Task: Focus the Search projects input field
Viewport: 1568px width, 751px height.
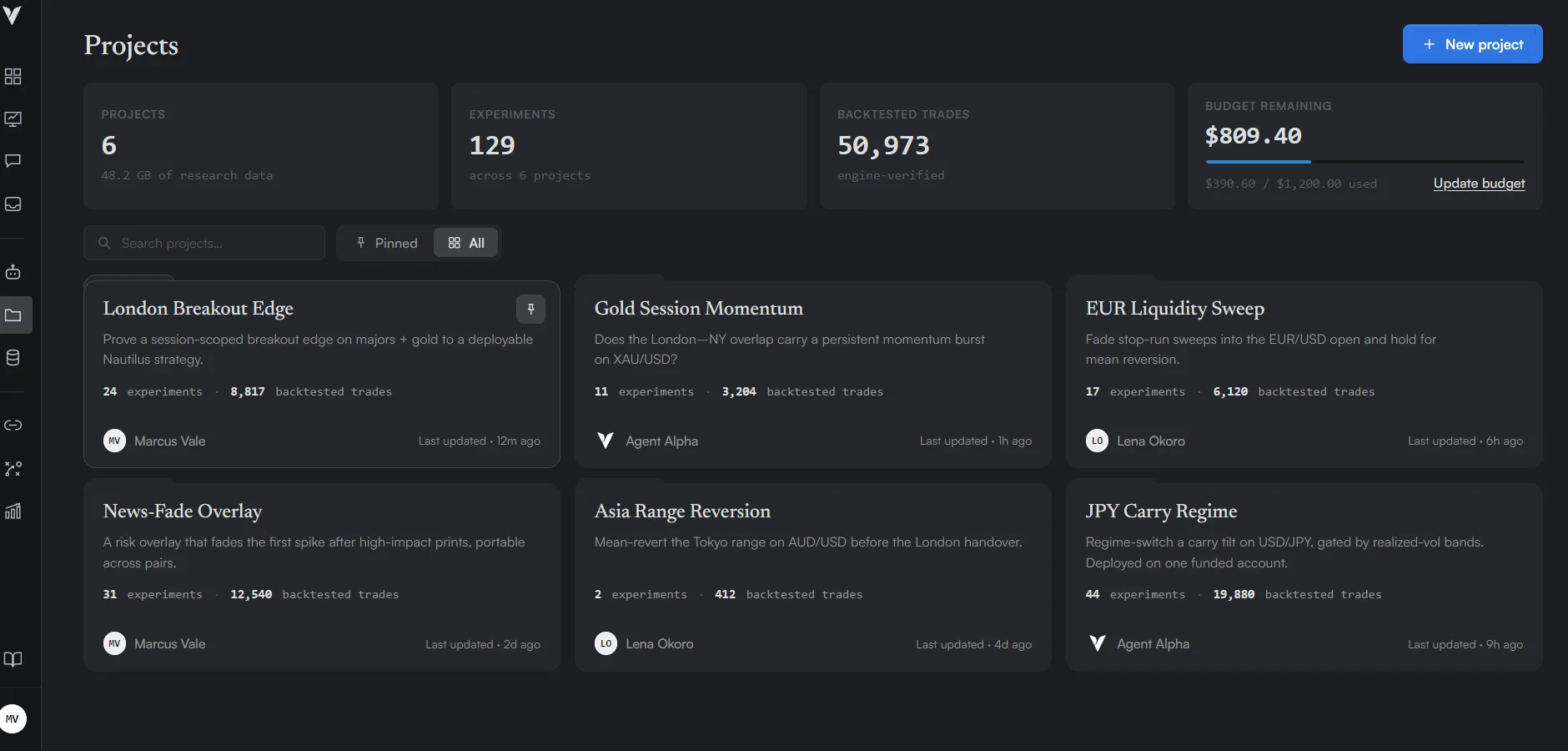Action: 204,243
